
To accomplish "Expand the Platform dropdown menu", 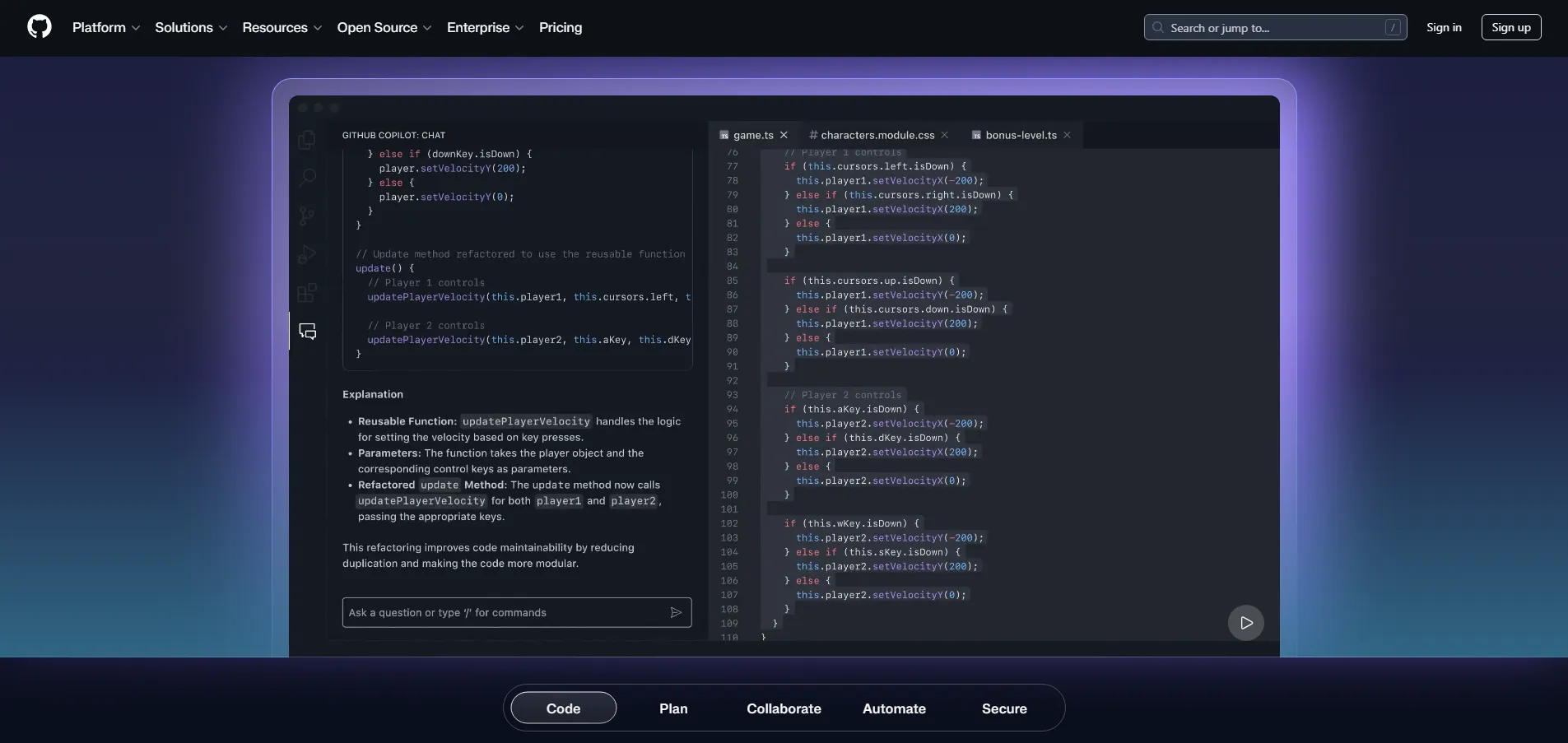I will pos(106,27).
